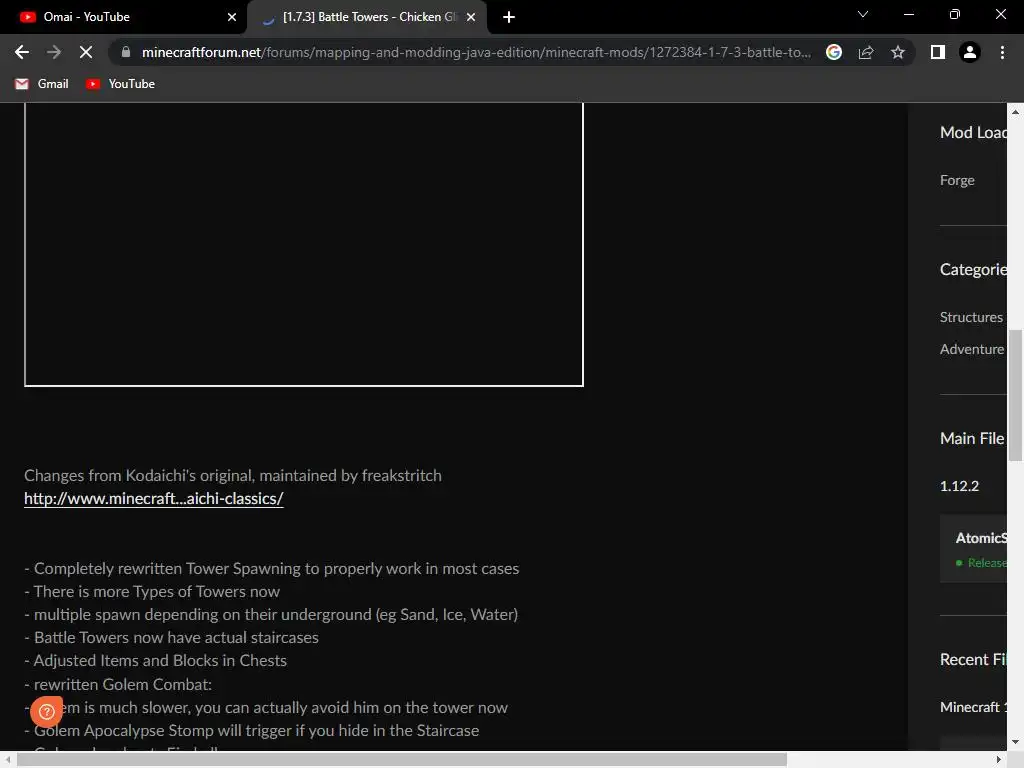
Task: Click the Forge mod loader link
Action: pyautogui.click(x=957, y=180)
